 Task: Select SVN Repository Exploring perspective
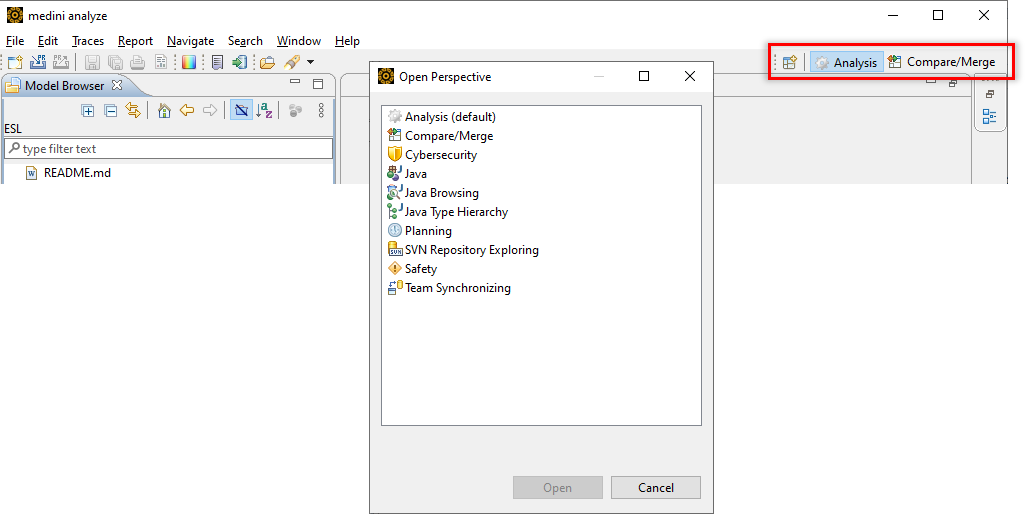coord(463,249)
